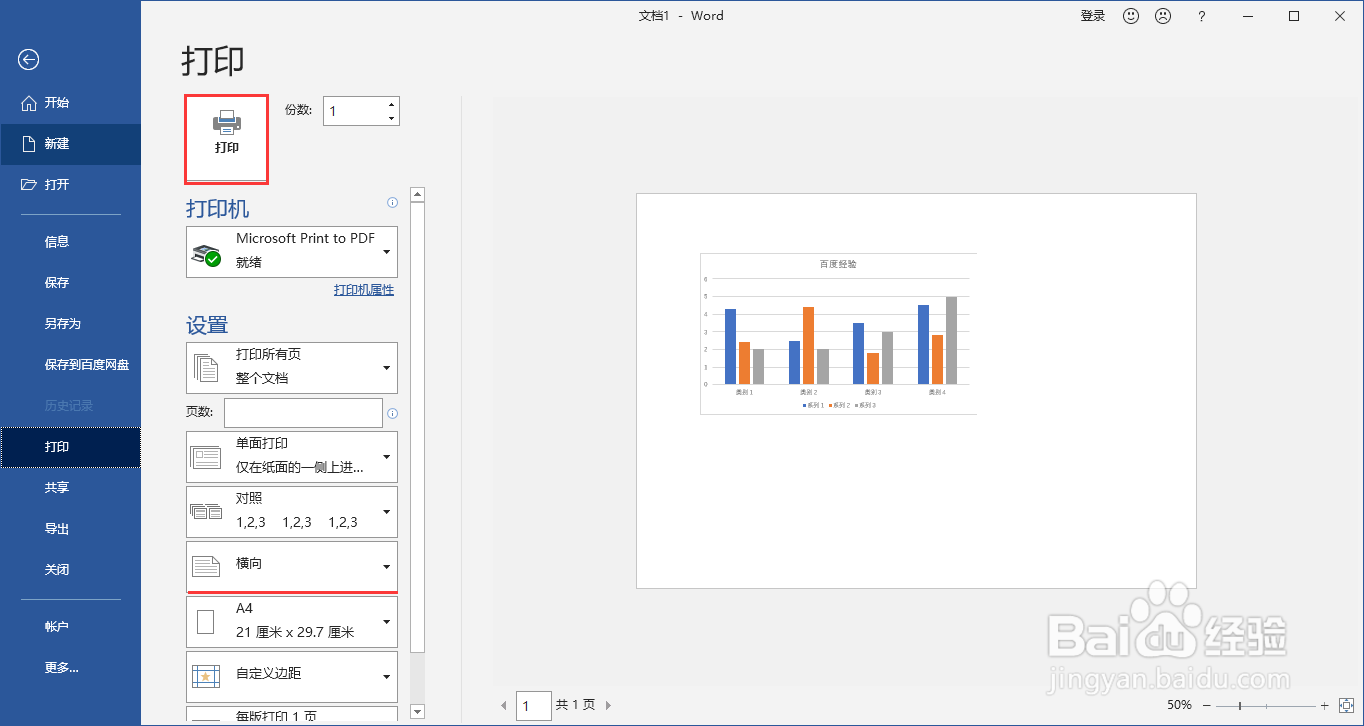This screenshot has height=726, width=1364.
Task: Go to the previous page arrow
Action: point(504,706)
